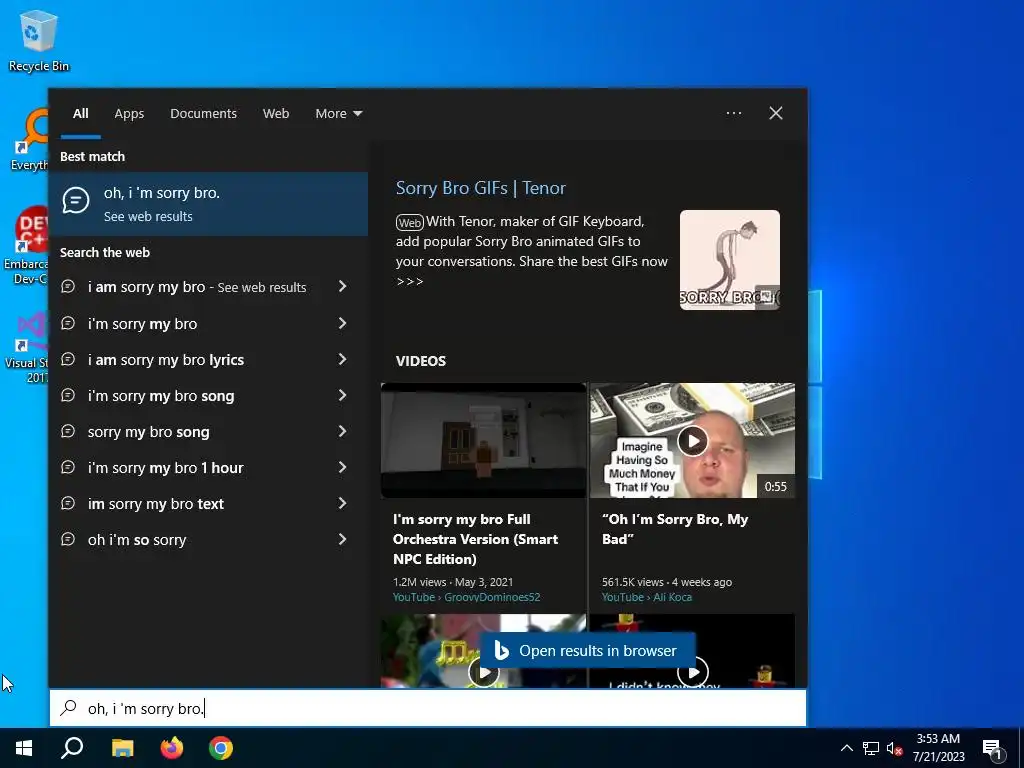This screenshot has width=1024, height=768.
Task: Open 'I'm sorry my bro Full Orchestra Version' title
Action: pos(475,539)
